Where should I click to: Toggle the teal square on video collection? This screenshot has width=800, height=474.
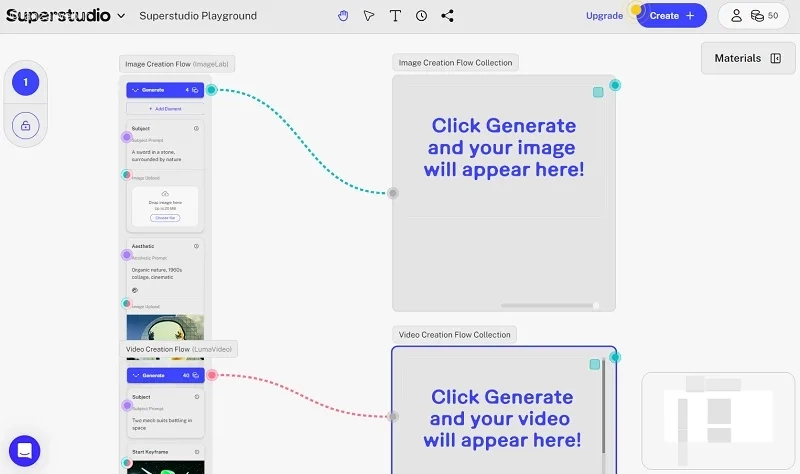pyautogui.click(x=595, y=364)
